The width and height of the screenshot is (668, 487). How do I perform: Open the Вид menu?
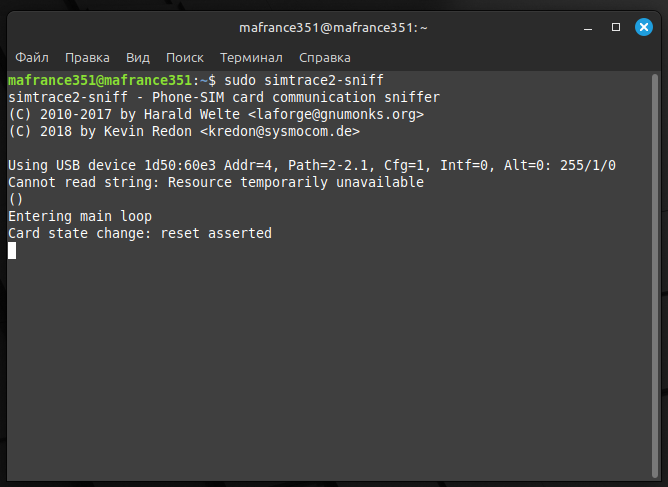point(138,58)
